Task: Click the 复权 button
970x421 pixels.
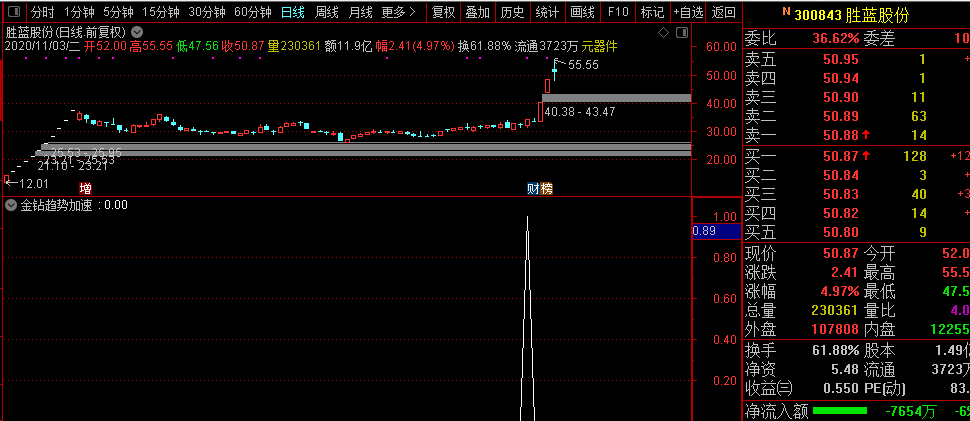Action: pyautogui.click(x=444, y=12)
